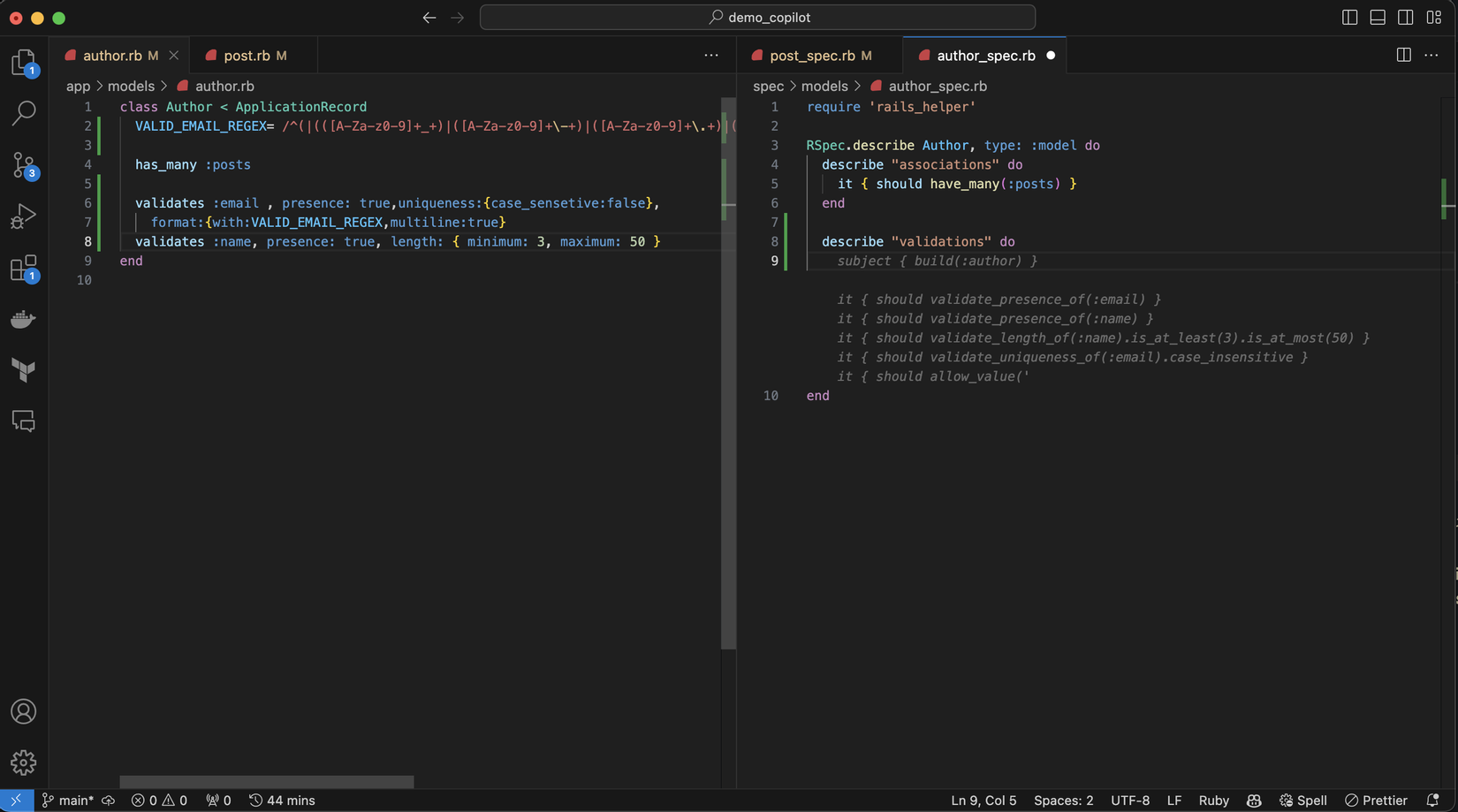Change the Spaces: 2 indentation setting
This screenshot has width=1458, height=812.
coord(1063,801)
